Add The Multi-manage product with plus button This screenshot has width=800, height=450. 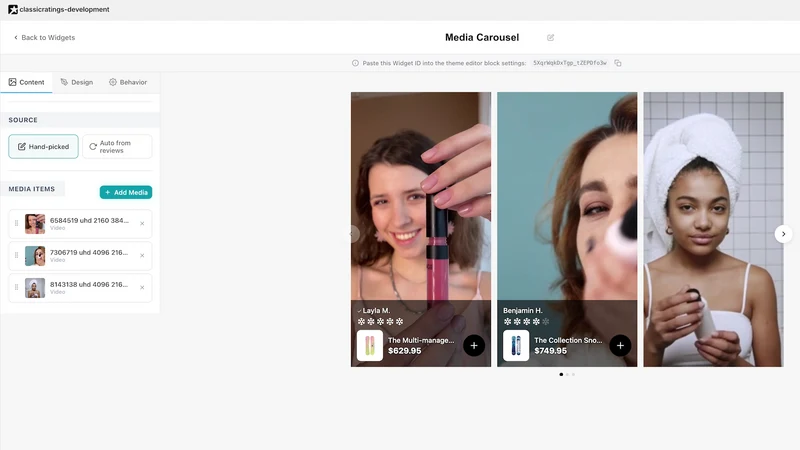click(474, 345)
